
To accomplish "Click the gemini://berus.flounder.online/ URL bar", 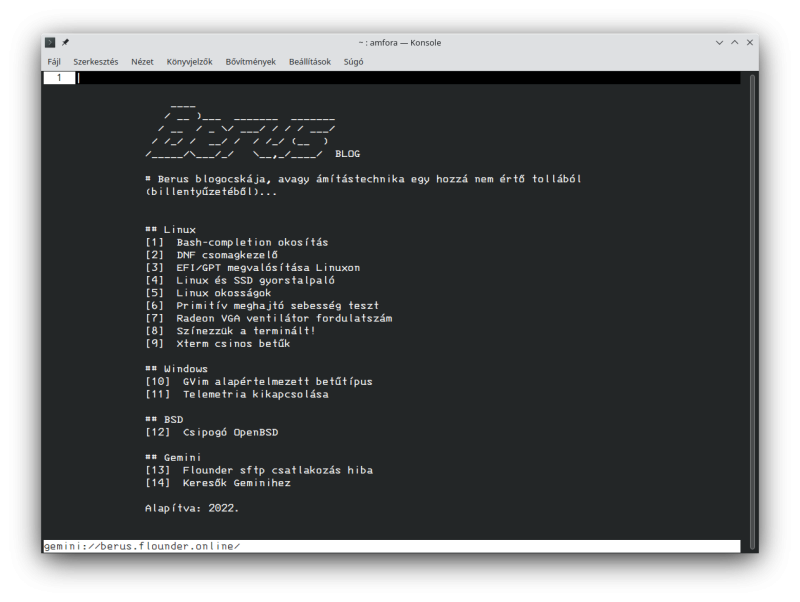I will pyautogui.click(x=392, y=546).
